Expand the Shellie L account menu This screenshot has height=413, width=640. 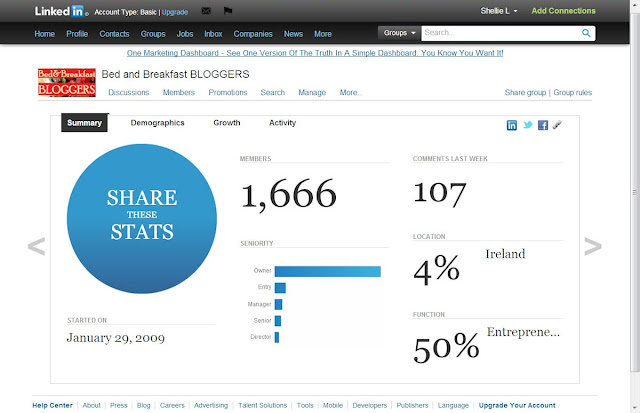499,11
